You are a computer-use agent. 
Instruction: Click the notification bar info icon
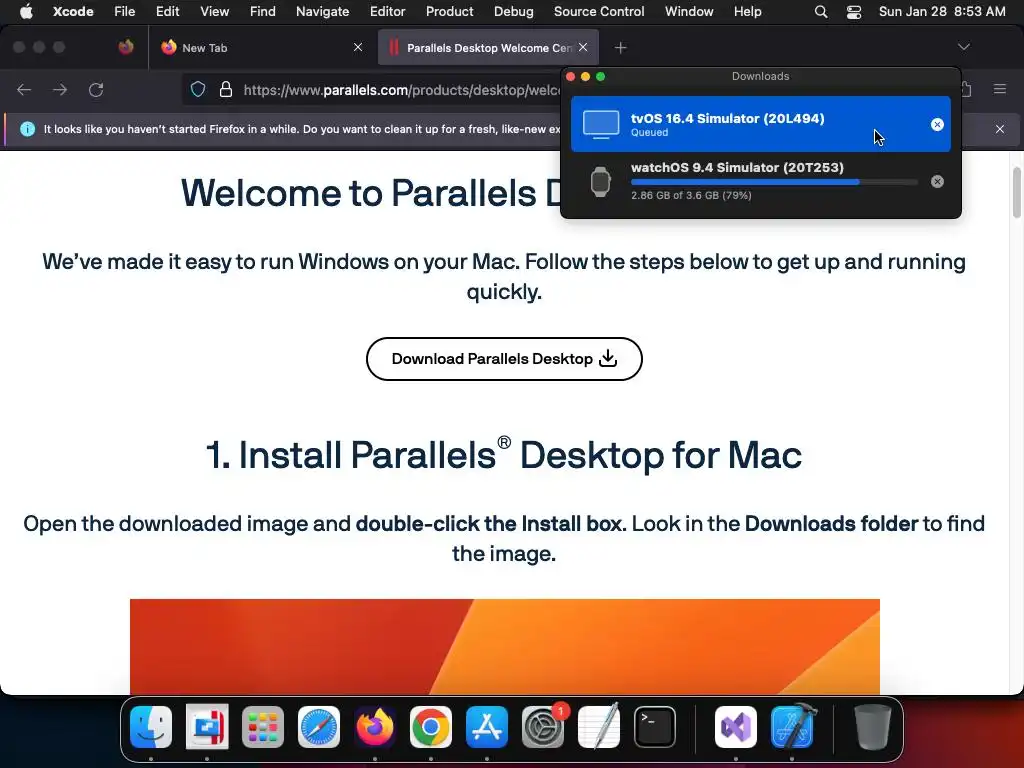coord(27,129)
